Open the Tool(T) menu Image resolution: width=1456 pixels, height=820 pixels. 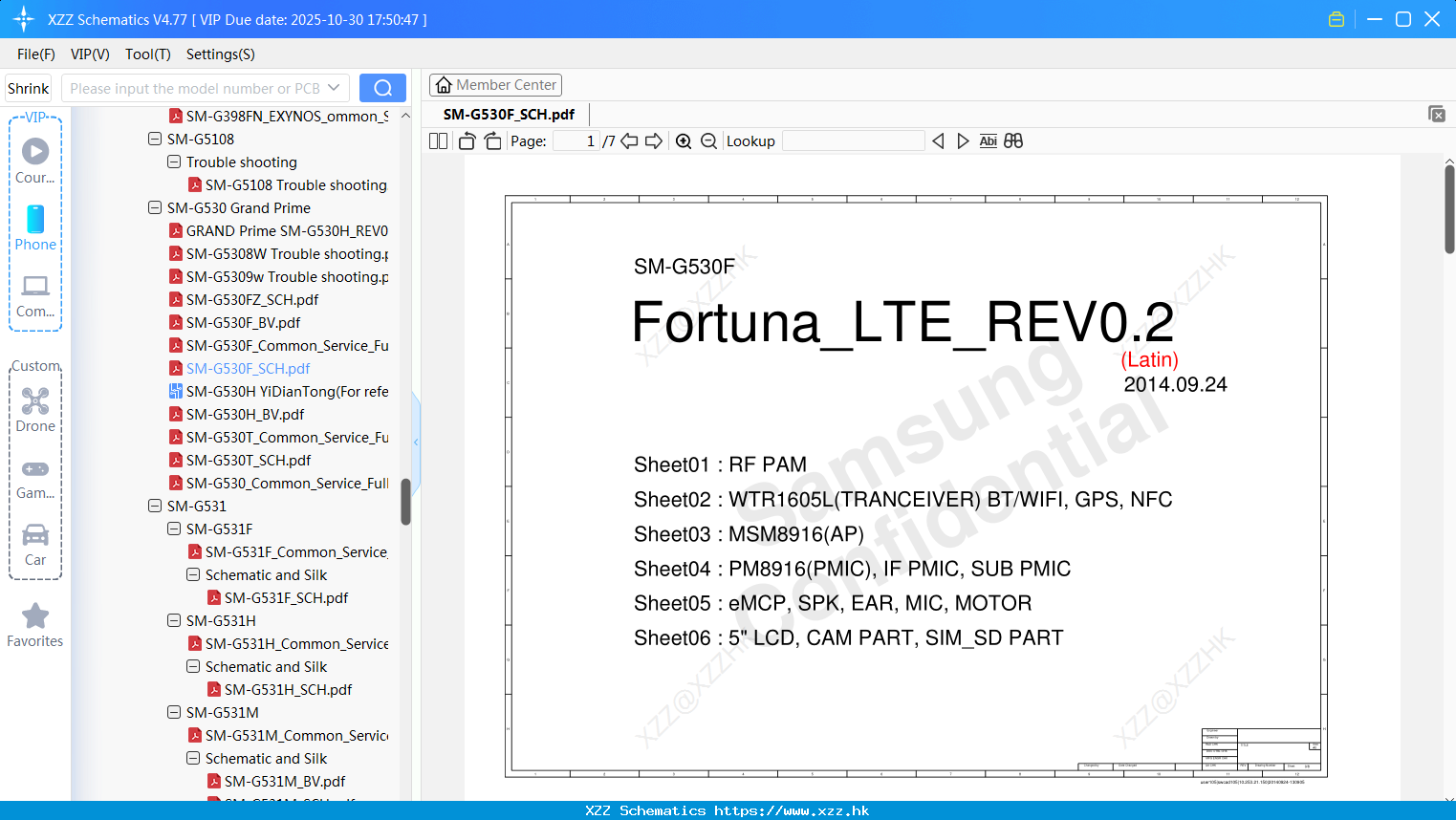(148, 54)
